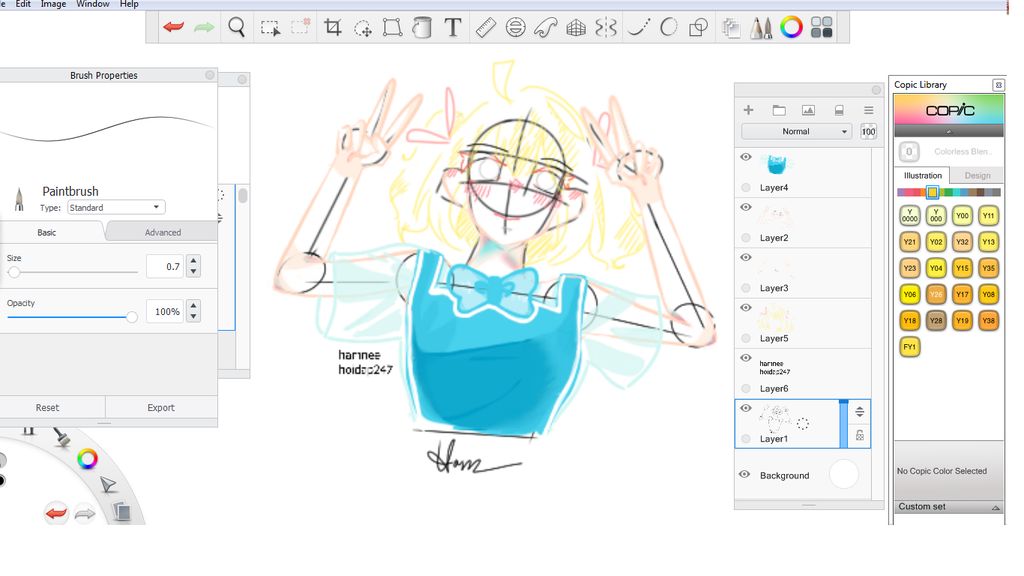
Task: Add a new layer with plus icon
Action: click(x=748, y=110)
